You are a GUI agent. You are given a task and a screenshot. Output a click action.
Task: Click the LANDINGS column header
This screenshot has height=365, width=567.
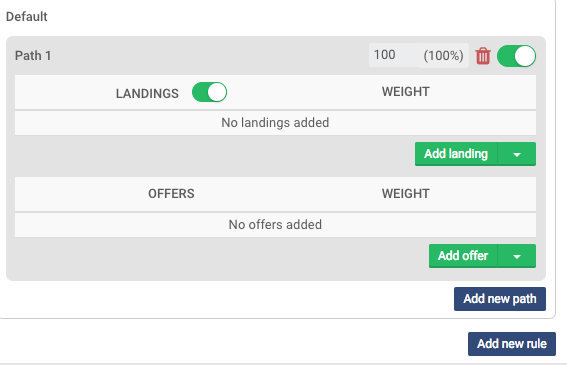[147, 93]
